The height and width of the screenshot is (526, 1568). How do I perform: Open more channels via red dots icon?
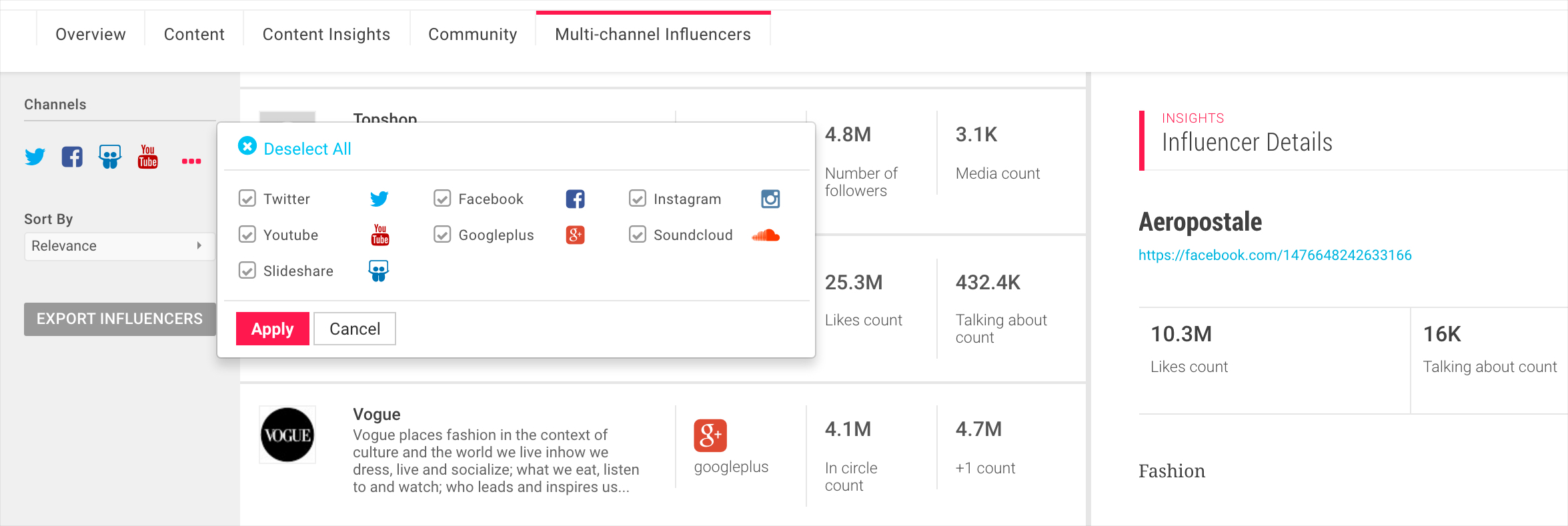[191, 161]
